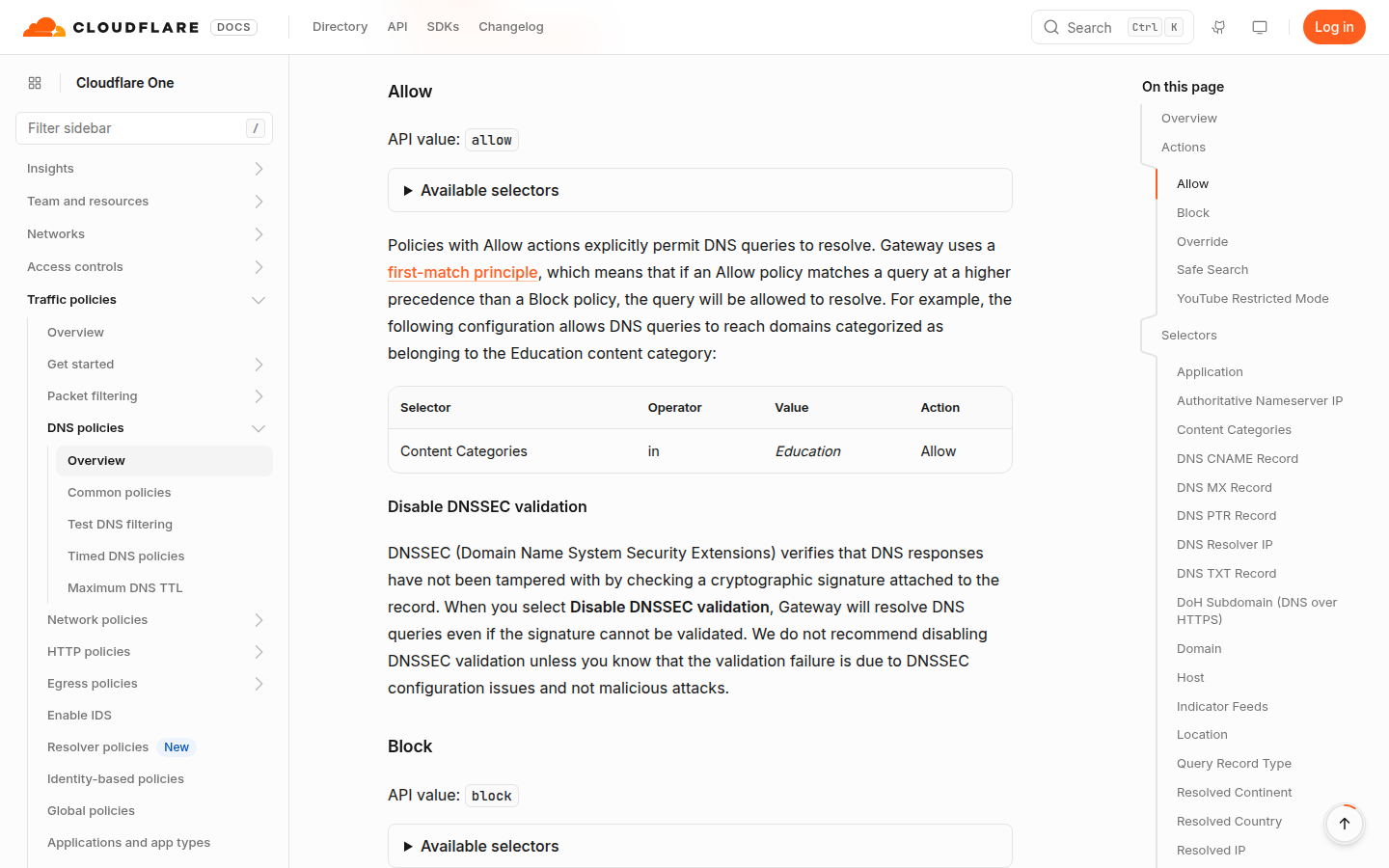Viewport: 1389px width, 868px height.
Task: Jump to YouTube Restricted Mode section
Action: pos(1253,299)
